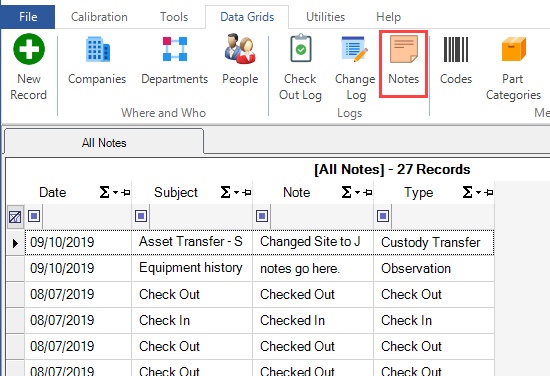Open the File menu

pos(28,17)
